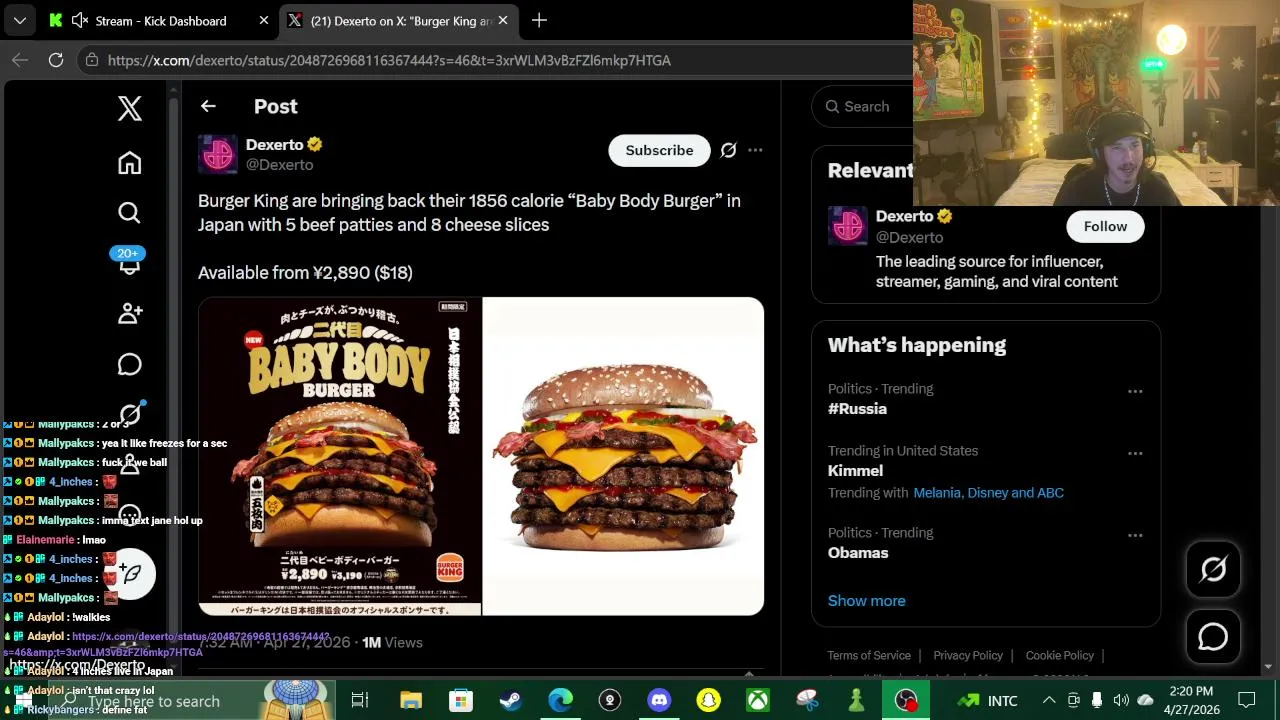Click the 1M Views count
Screen dimensions: 1280x720
(x=392, y=642)
